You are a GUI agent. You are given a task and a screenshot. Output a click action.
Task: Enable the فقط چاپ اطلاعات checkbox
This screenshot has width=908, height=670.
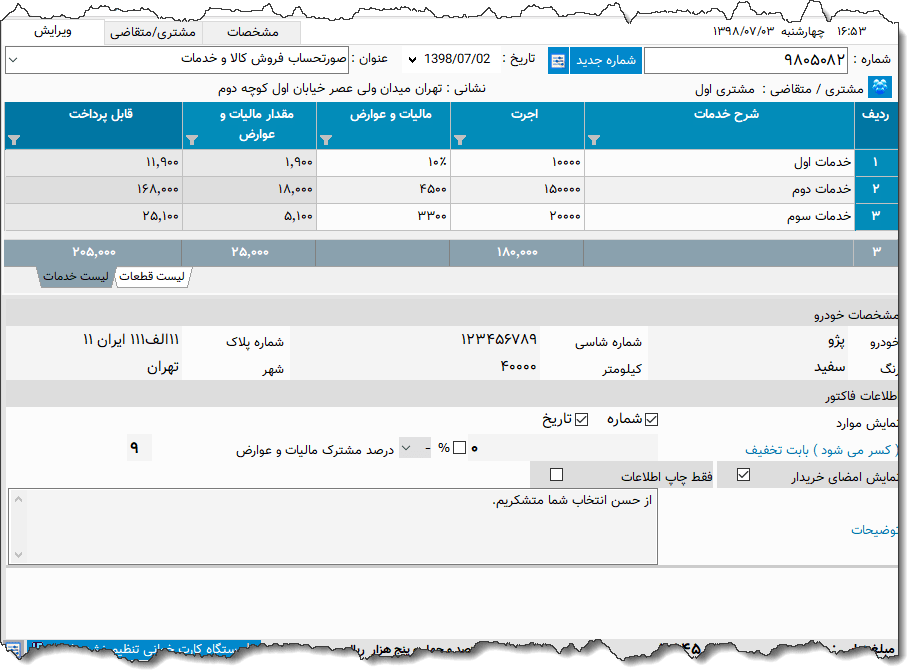[555, 473]
